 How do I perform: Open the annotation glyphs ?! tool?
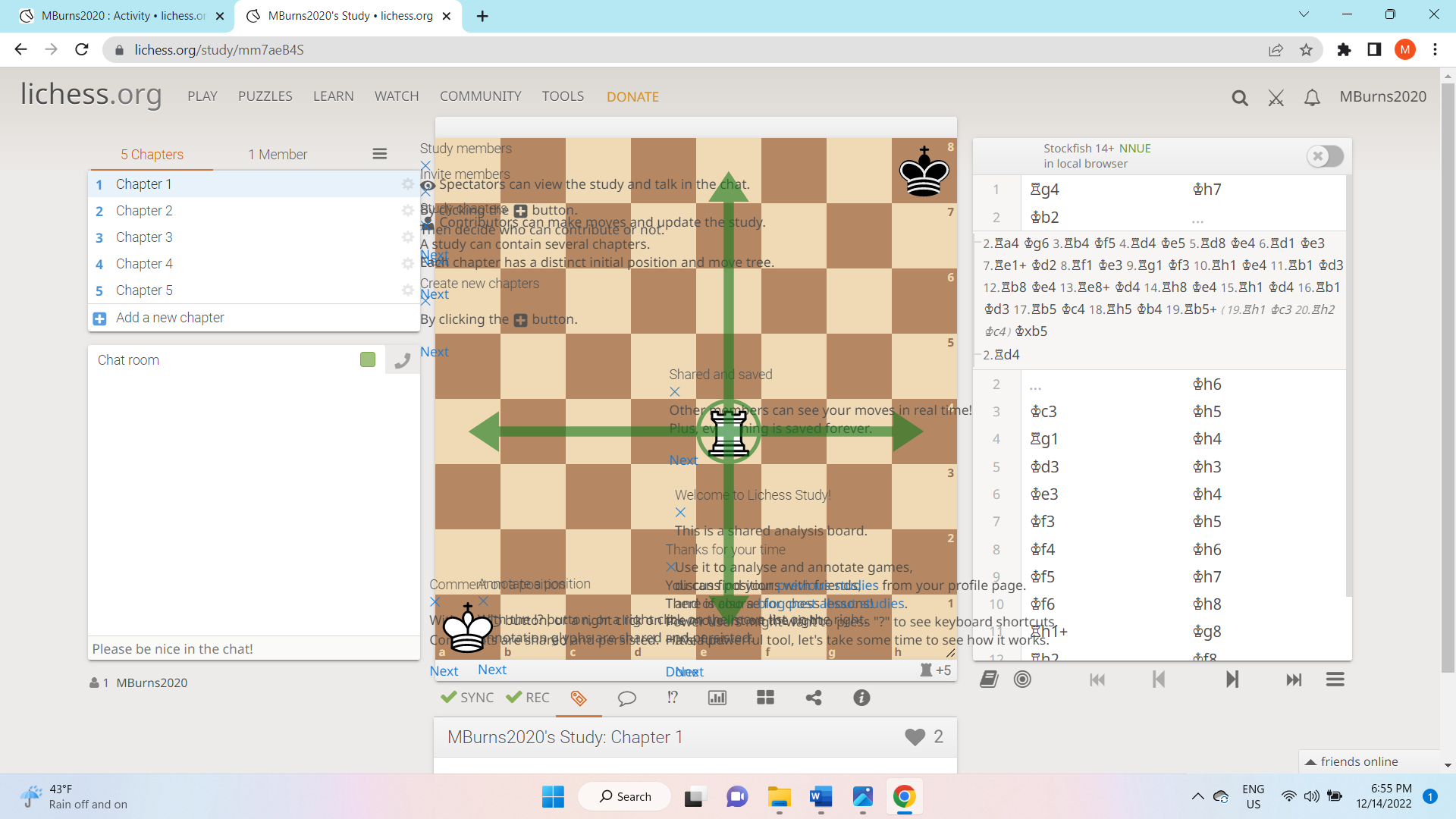pyautogui.click(x=672, y=698)
